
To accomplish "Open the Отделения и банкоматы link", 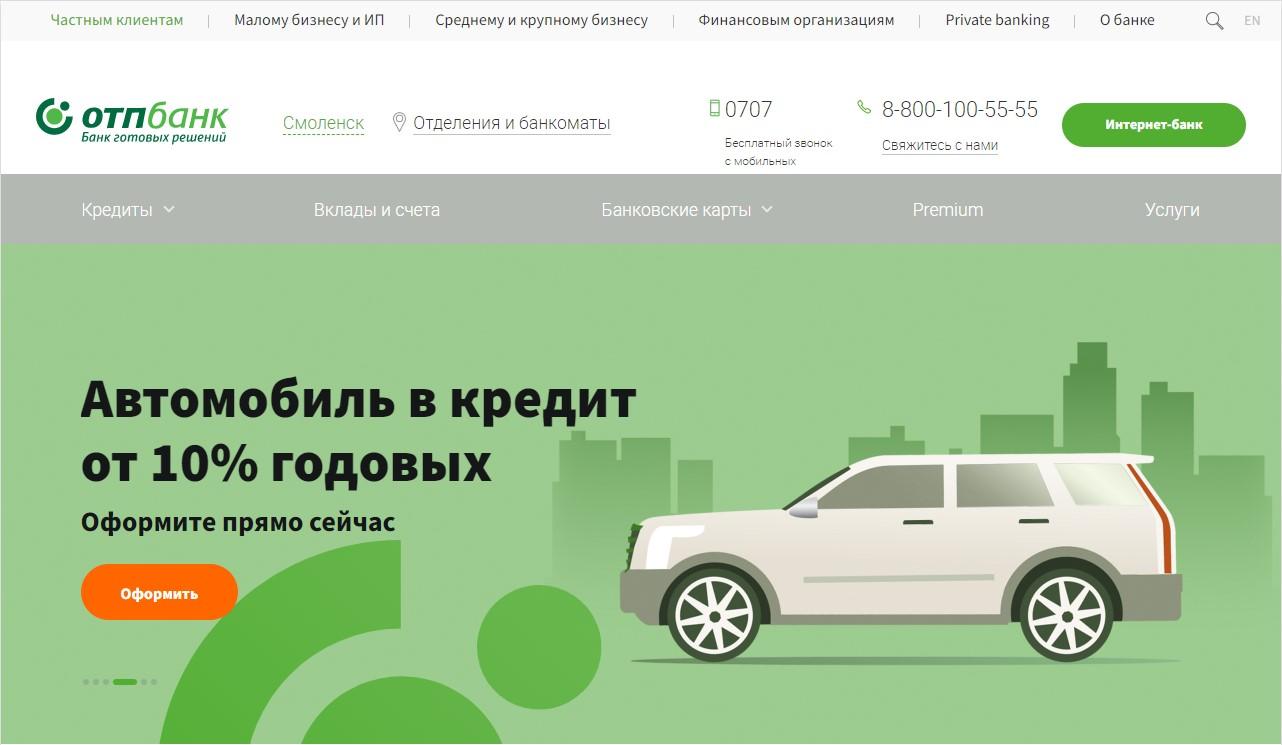I will 511,123.
